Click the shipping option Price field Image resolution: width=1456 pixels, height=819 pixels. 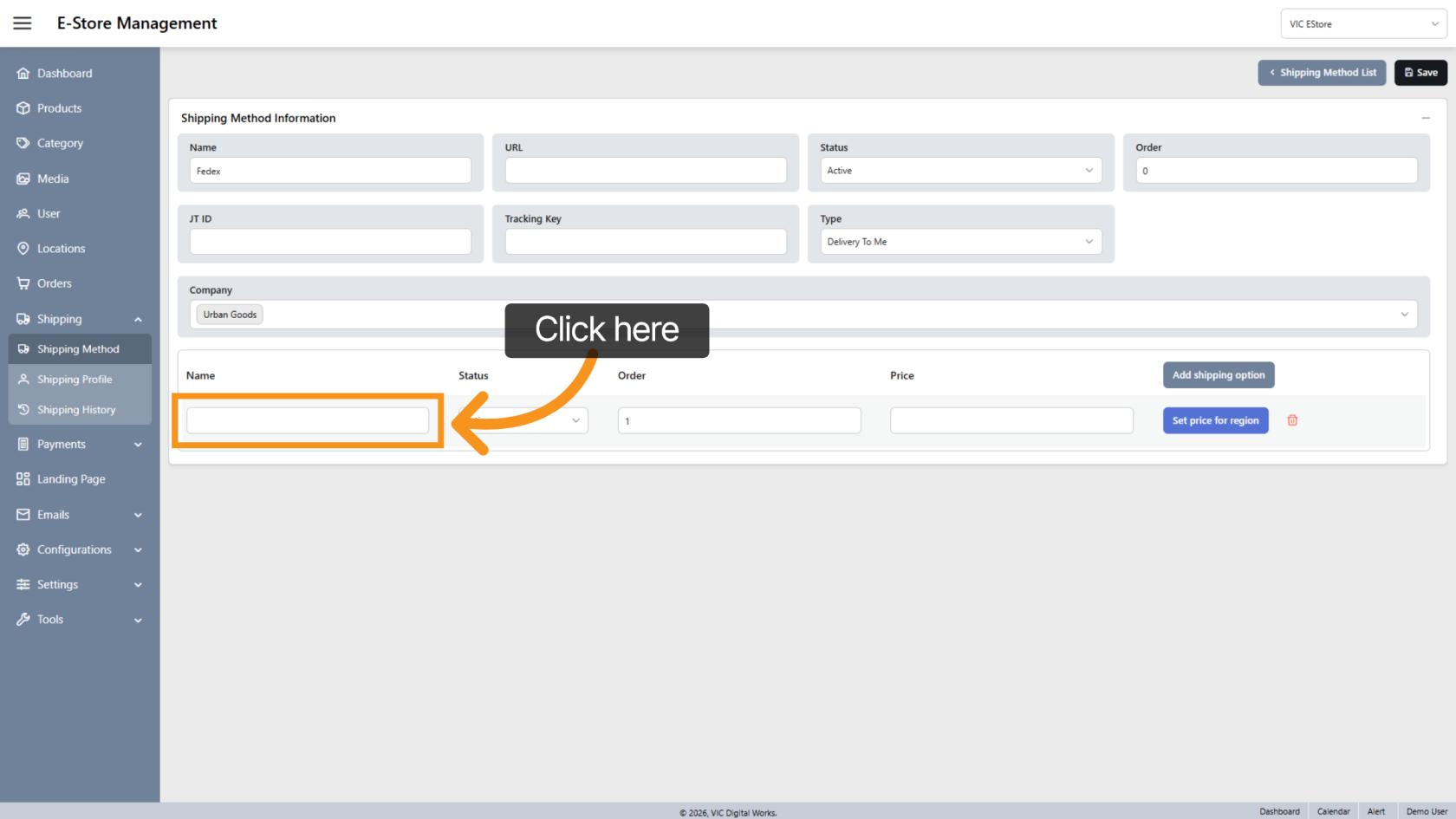pyautogui.click(x=1011, y=420)
